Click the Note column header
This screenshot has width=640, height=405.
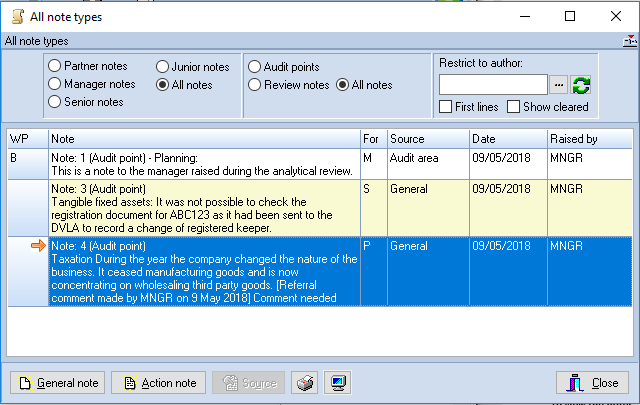click(x=204, y=139)
